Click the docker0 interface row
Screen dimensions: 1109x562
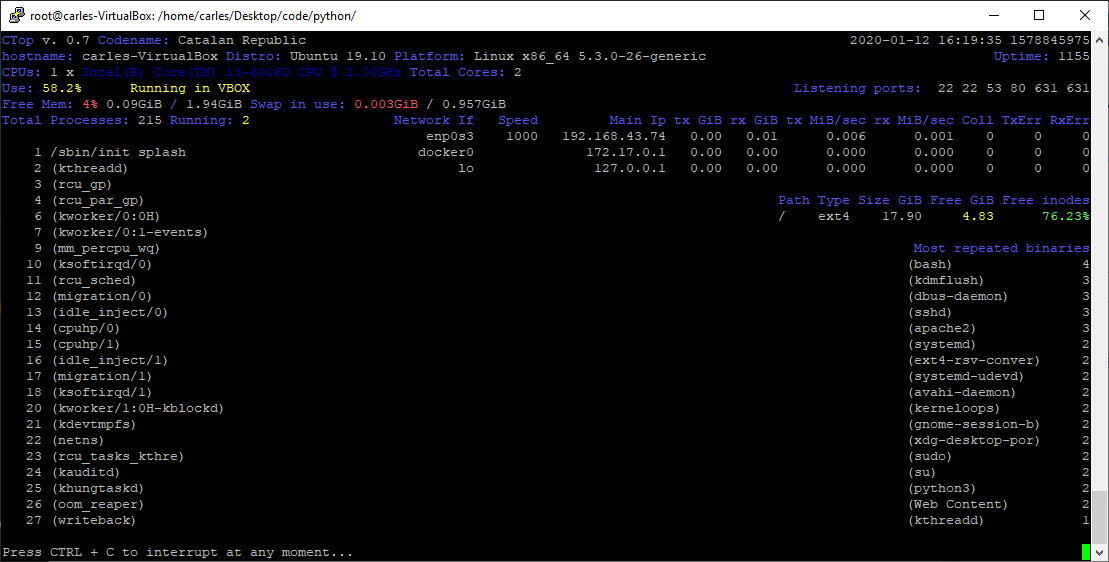753,152
